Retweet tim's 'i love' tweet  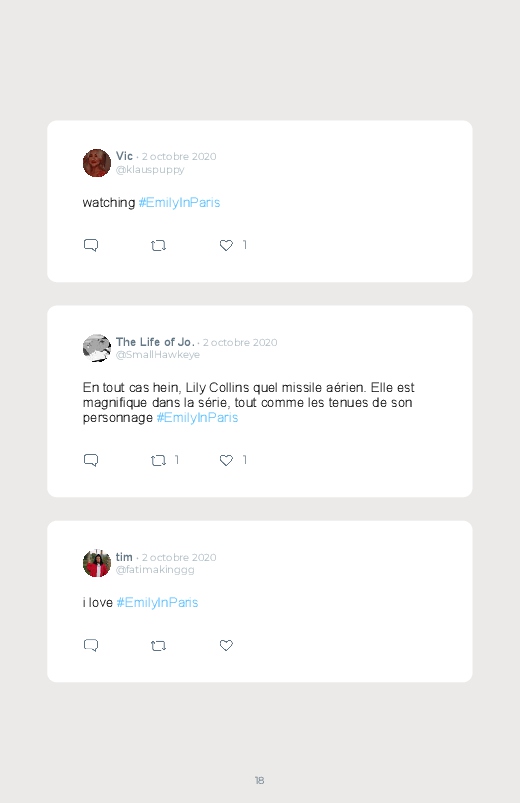[158, 646]
